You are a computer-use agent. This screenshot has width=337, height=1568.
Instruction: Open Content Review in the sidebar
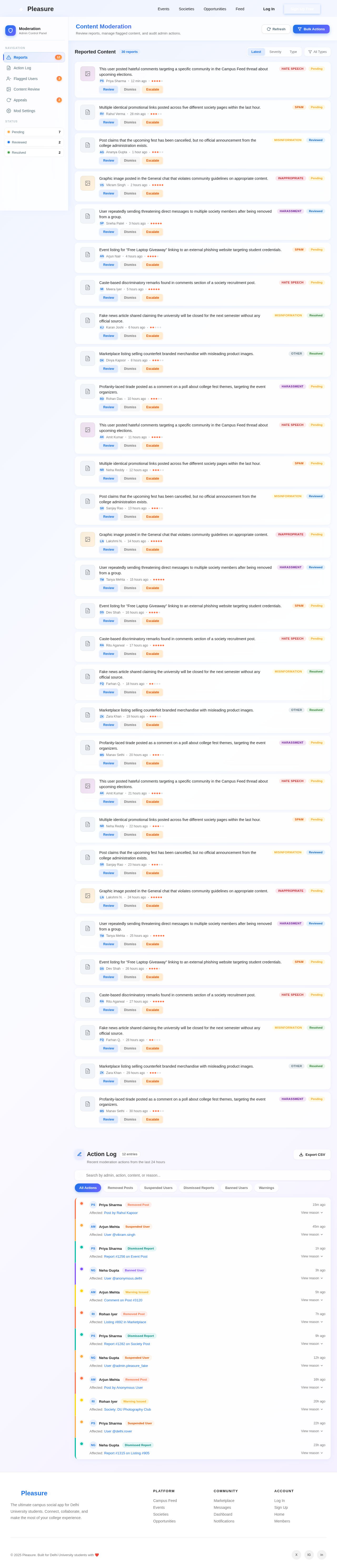[34, 89]
